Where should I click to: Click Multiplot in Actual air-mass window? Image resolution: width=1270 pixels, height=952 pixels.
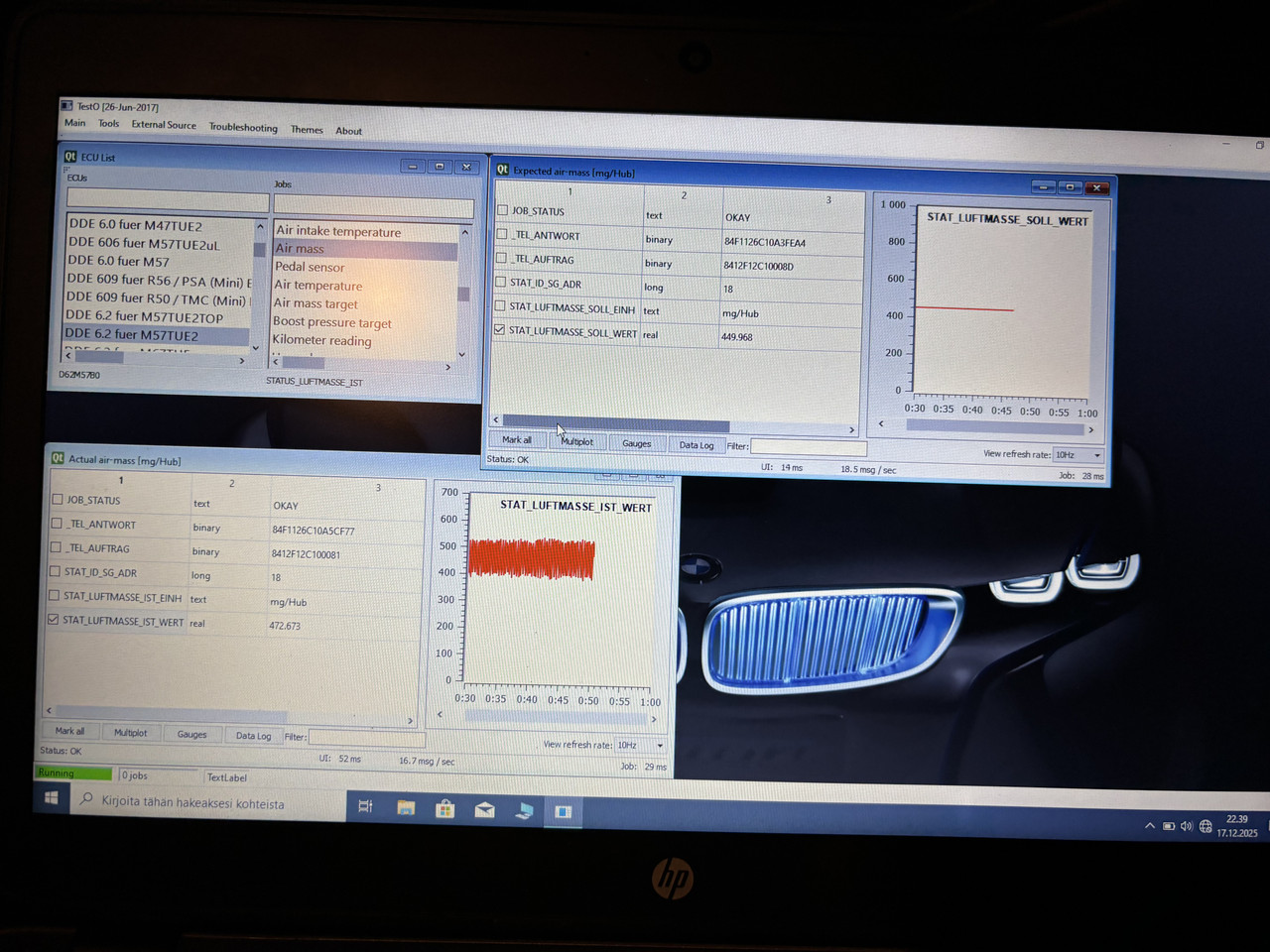(130, 733)
